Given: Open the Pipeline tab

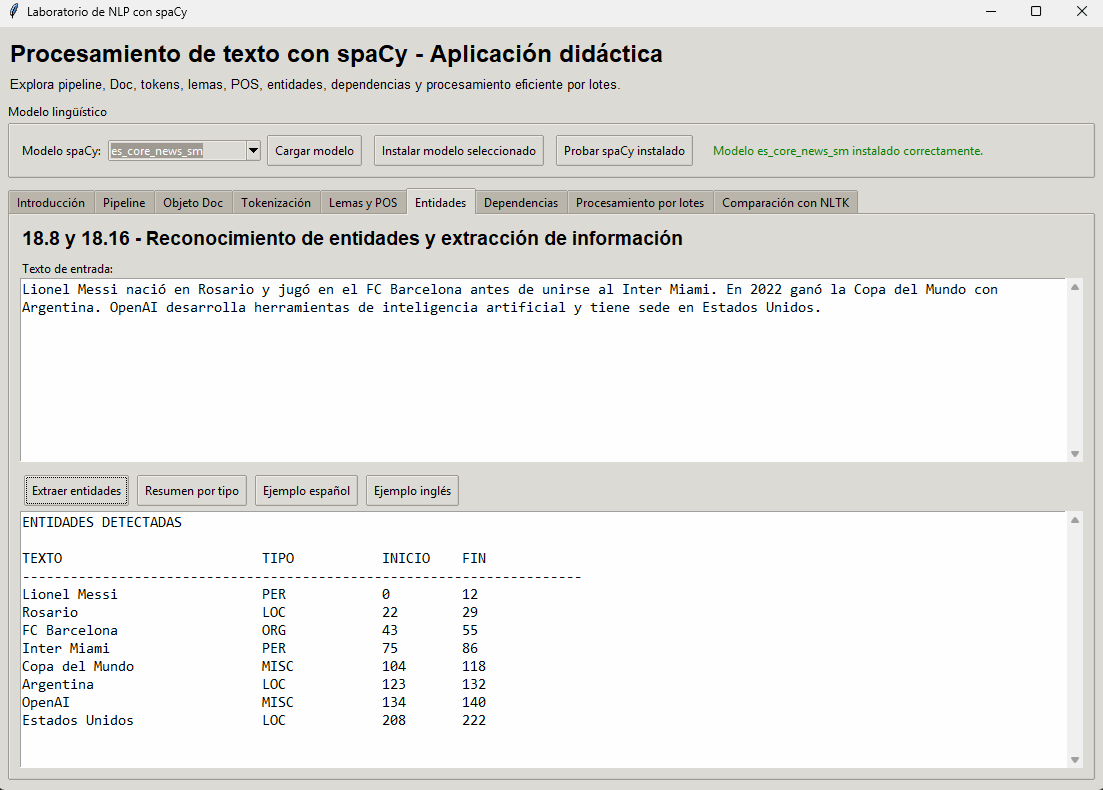Looking at the screenshot, I should [123, 201].
